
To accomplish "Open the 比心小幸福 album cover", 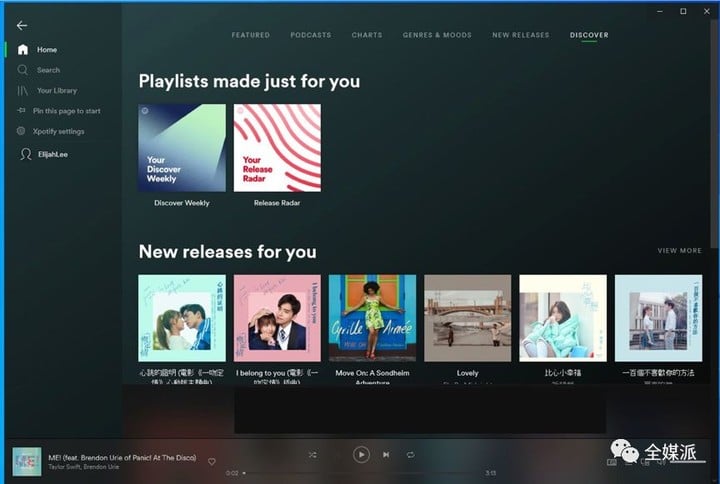I will coord(563,318).
